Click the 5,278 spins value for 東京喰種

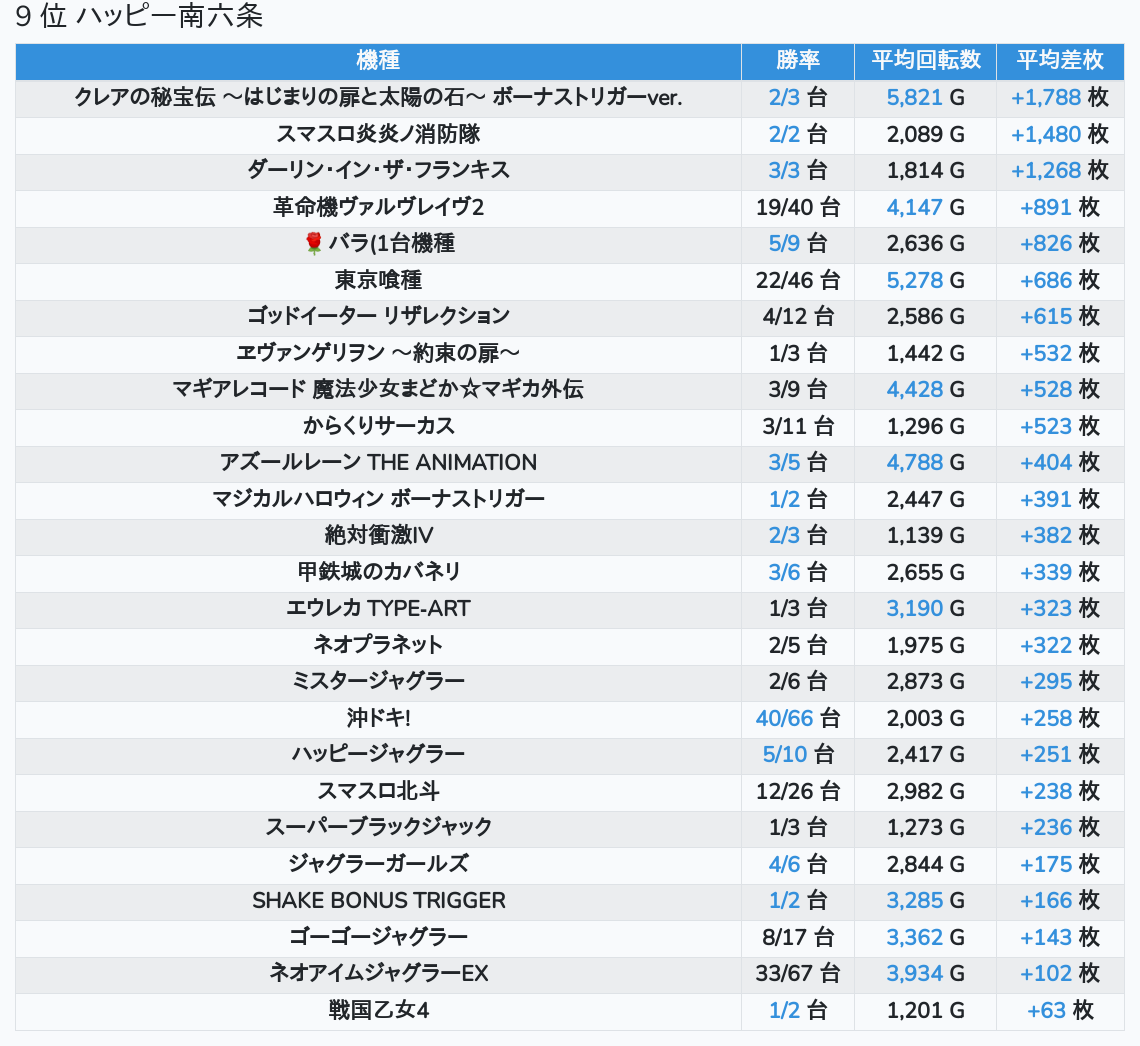coord(914,280)
